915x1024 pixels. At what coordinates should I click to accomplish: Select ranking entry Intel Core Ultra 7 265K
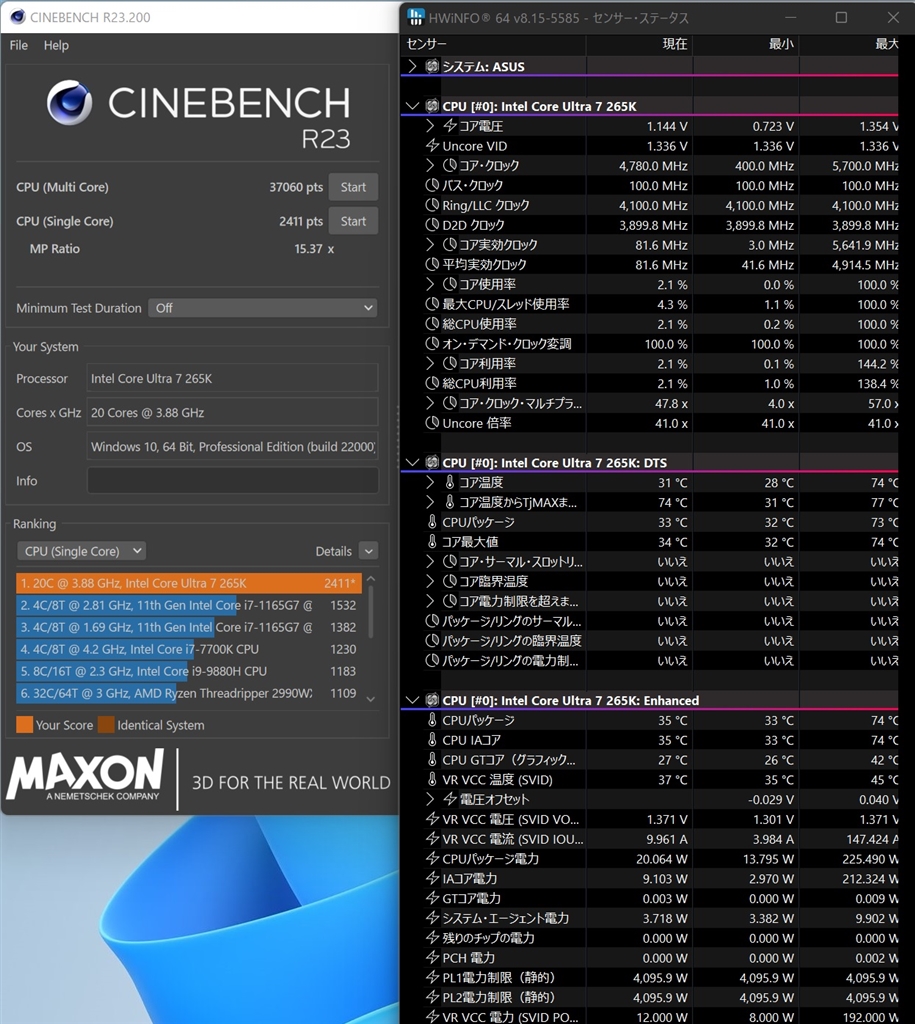[189, 583]
